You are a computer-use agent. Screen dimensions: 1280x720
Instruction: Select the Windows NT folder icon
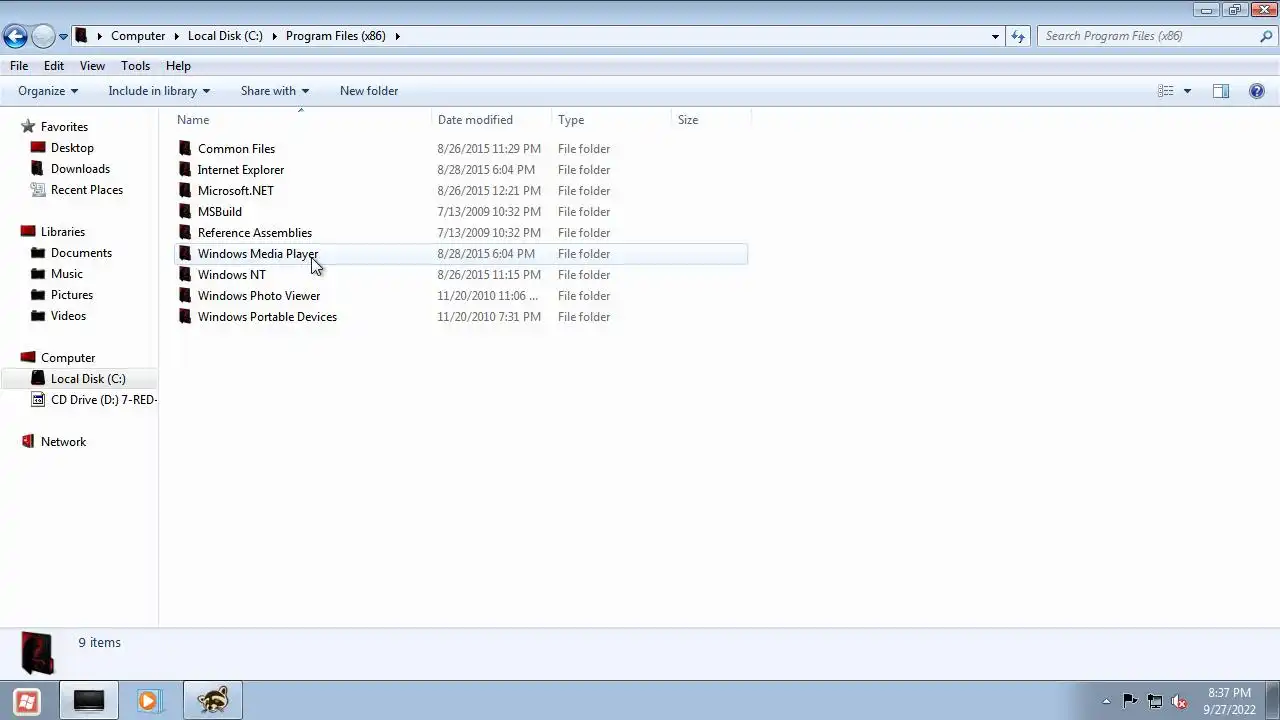[185, 275]
